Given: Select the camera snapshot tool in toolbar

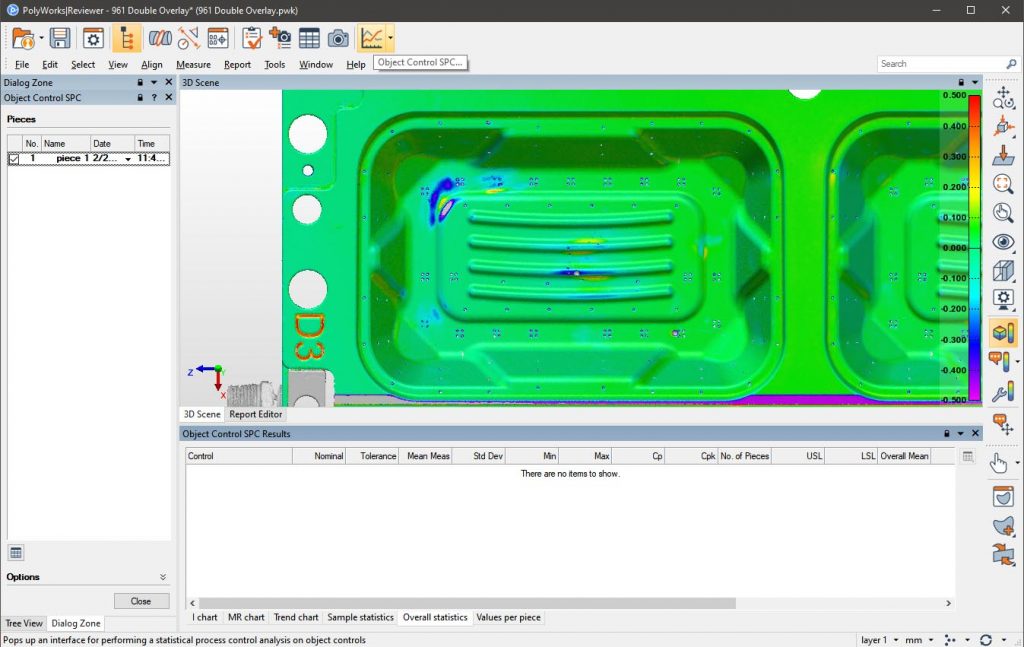Looking at the screenshot, I should tap(336, 38).
